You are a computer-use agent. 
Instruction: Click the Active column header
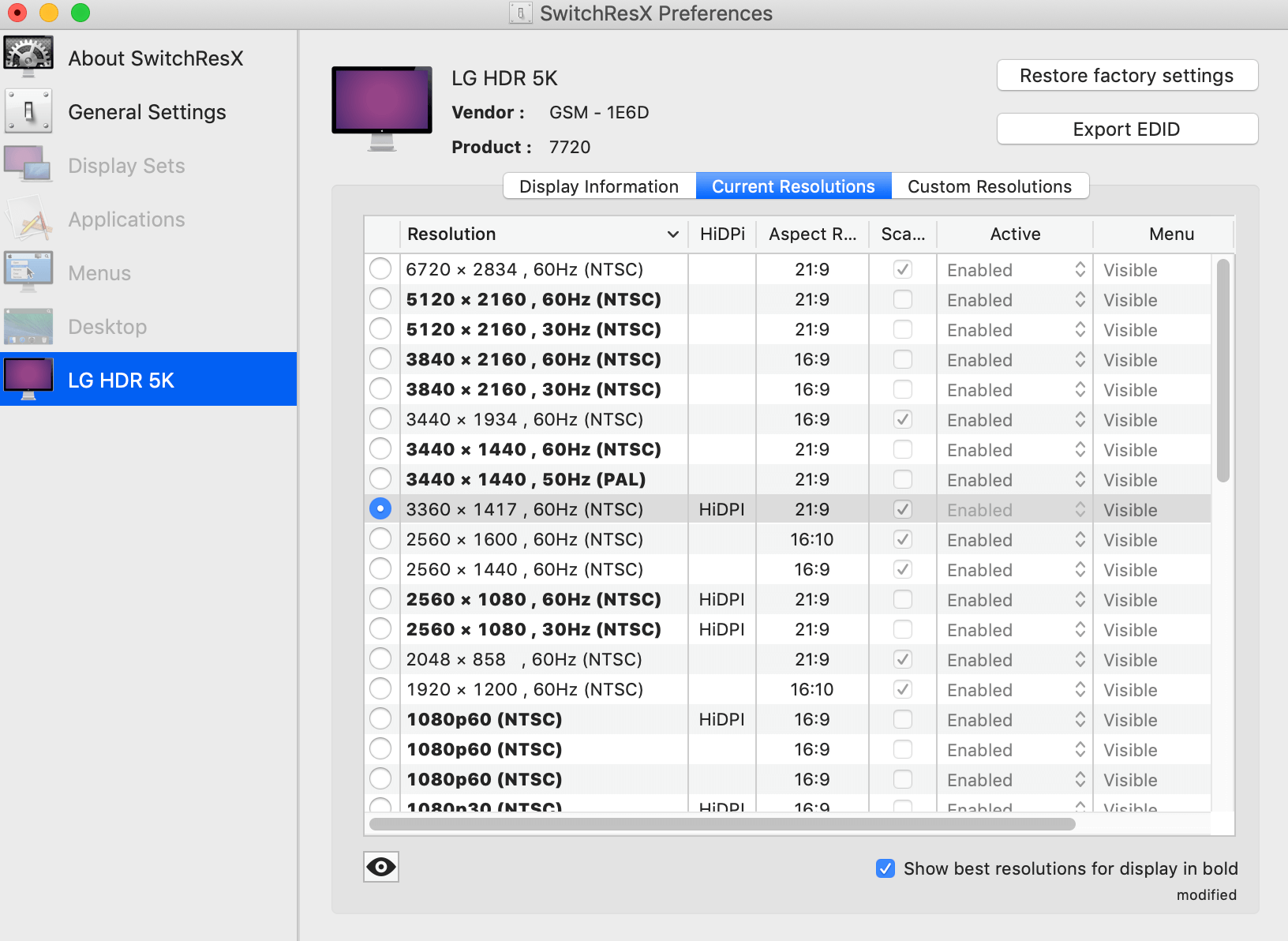click(1015, 234)
